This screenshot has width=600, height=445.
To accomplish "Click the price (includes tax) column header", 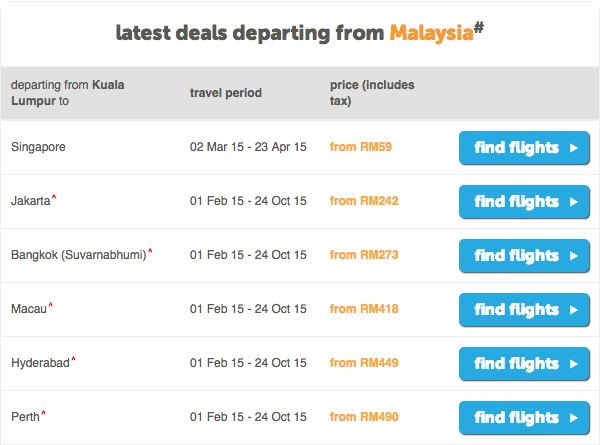I will coord(372,93).
